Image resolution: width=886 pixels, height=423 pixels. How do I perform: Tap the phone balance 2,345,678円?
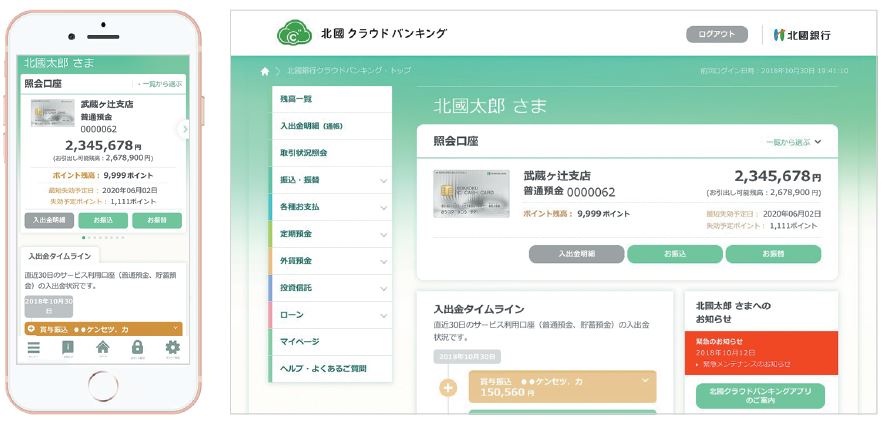point(103,146)
